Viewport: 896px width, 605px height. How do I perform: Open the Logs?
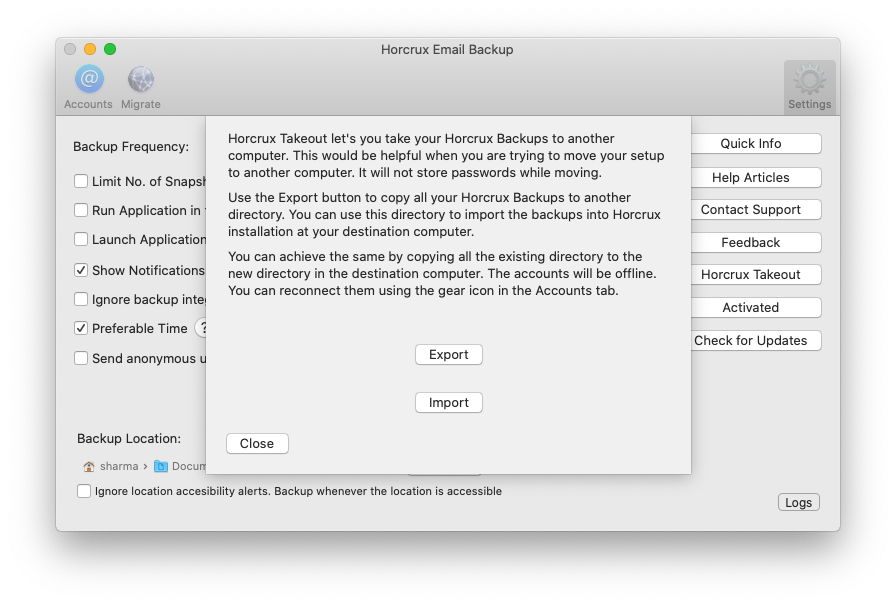(x=798, y=503)
